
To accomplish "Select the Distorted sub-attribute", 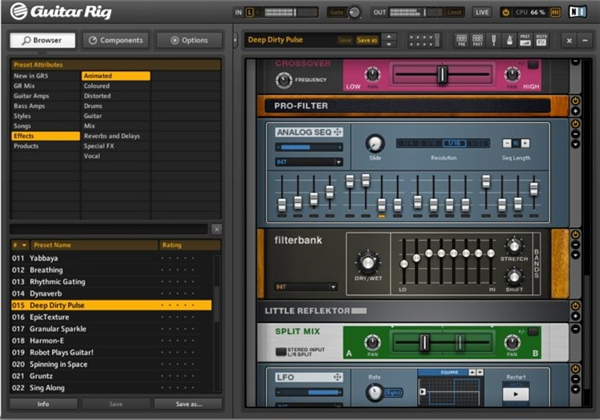I will click(116, 96).
